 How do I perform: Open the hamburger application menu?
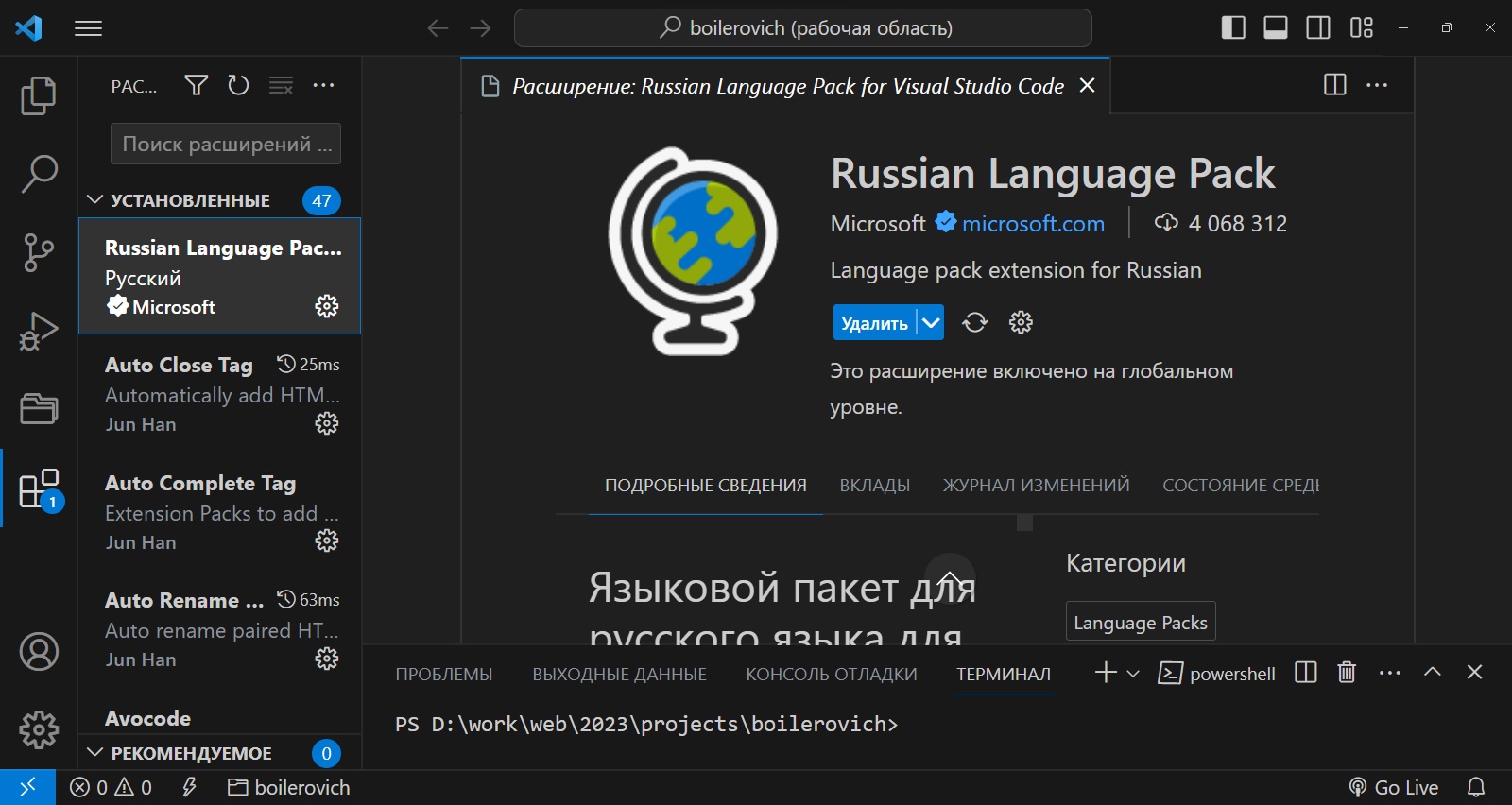(x=89, y=28)
